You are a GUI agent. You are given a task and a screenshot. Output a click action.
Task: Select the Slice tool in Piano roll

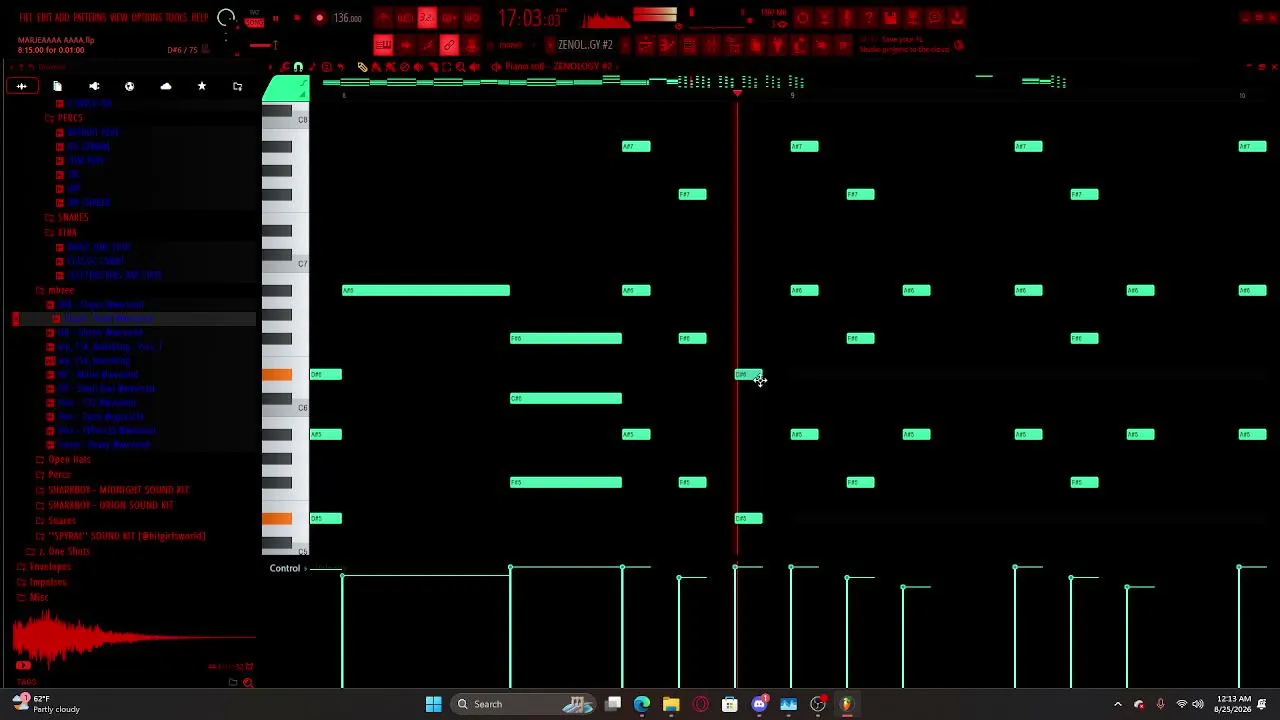point(432,67)
